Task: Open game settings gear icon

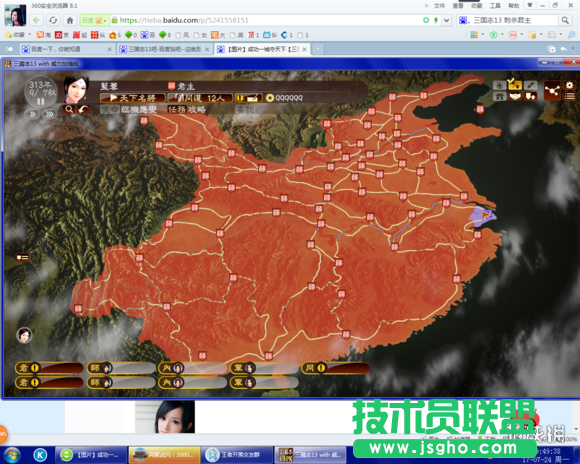Action: pos(570,85)
